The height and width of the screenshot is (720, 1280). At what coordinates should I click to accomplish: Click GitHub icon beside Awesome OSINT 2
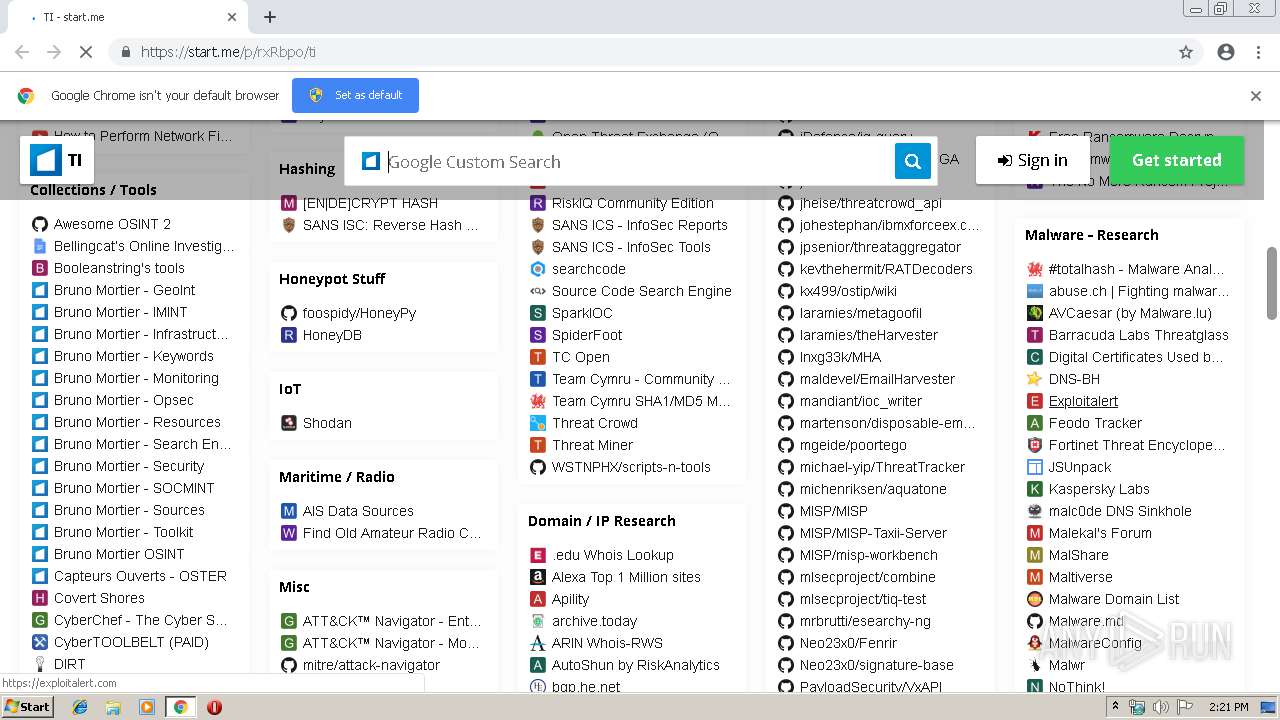pos(40,224)
